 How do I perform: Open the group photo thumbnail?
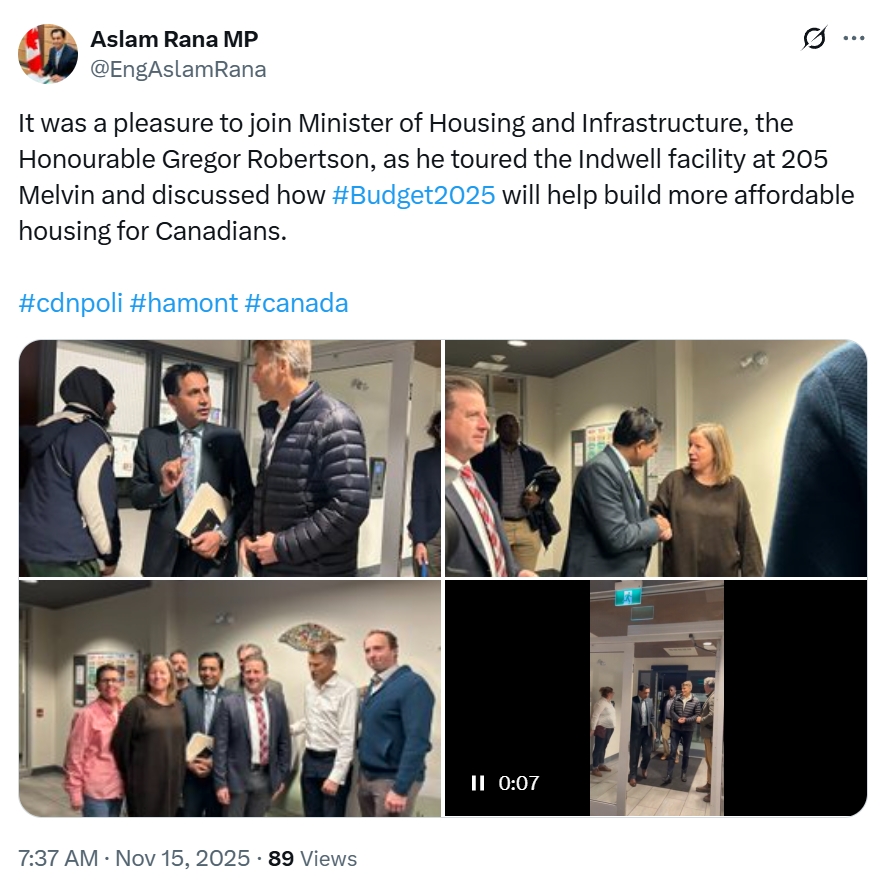[230, 698]
